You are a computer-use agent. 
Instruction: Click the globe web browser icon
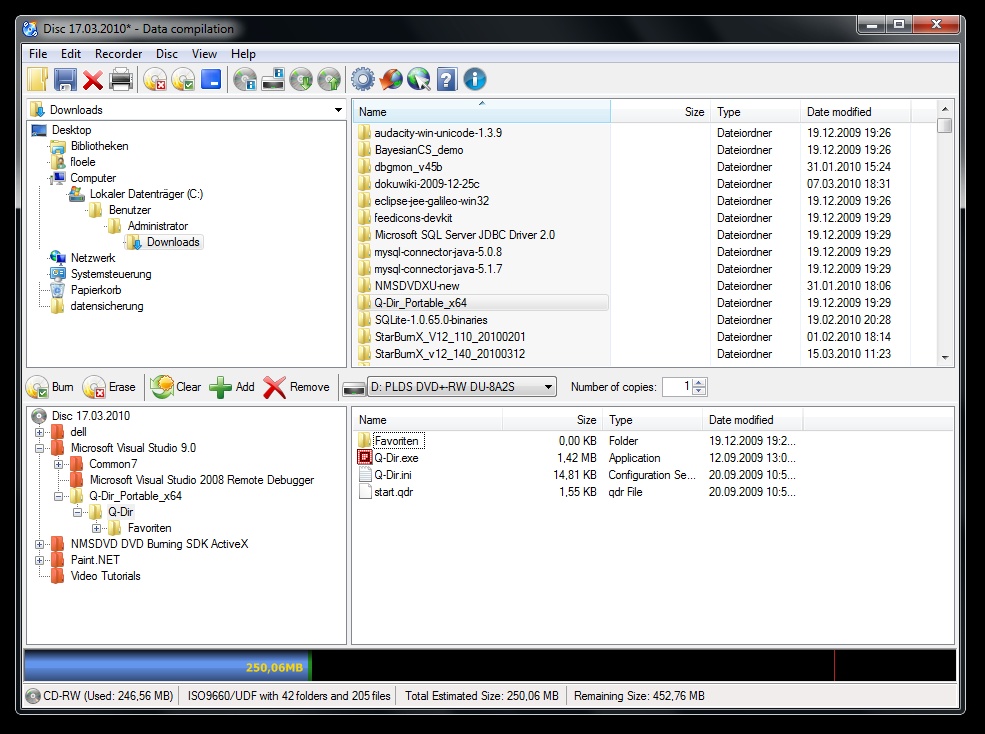[417, 79]
